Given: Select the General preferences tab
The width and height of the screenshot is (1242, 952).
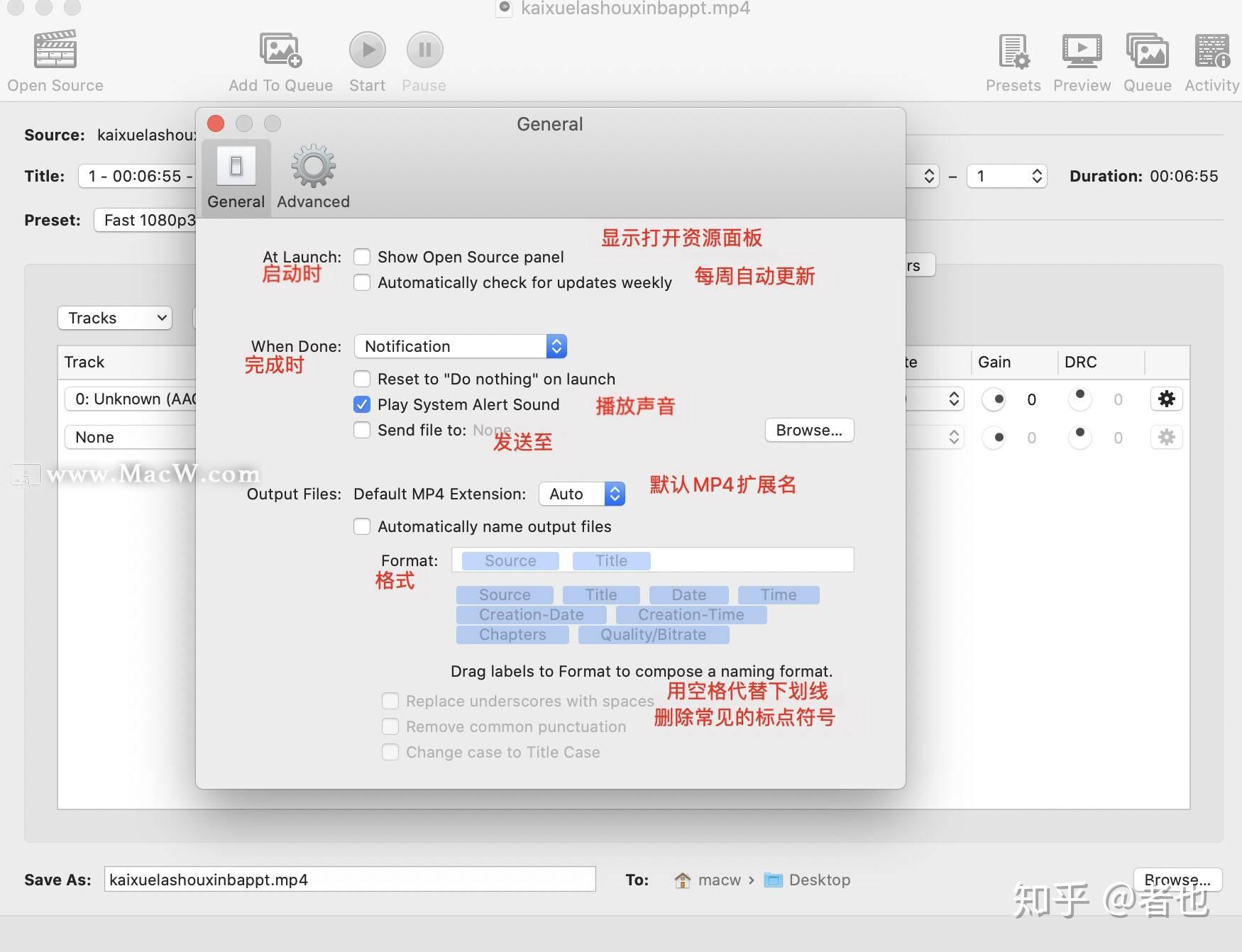Looking at the screenshot, I should click(236, 177).
